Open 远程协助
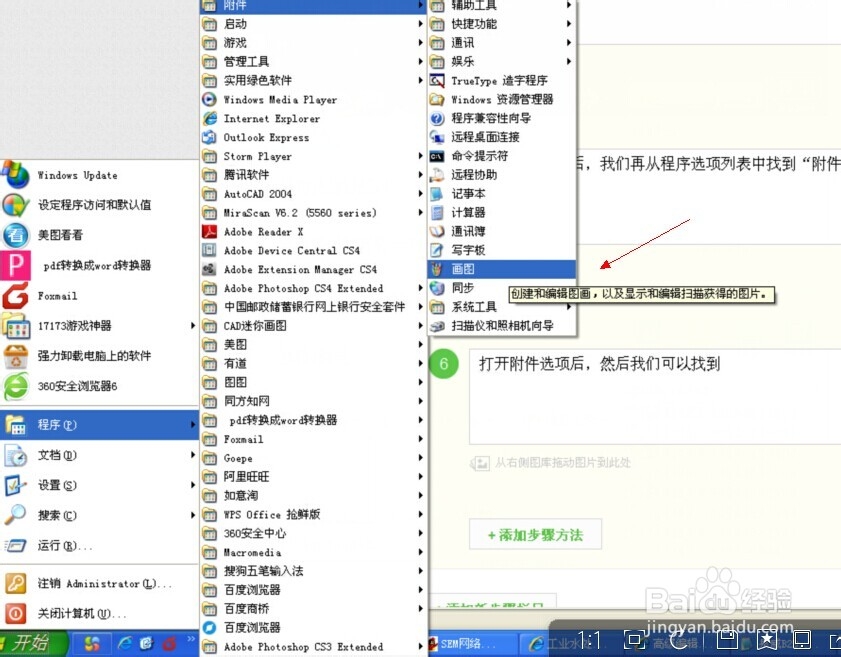 pos(502,175)
